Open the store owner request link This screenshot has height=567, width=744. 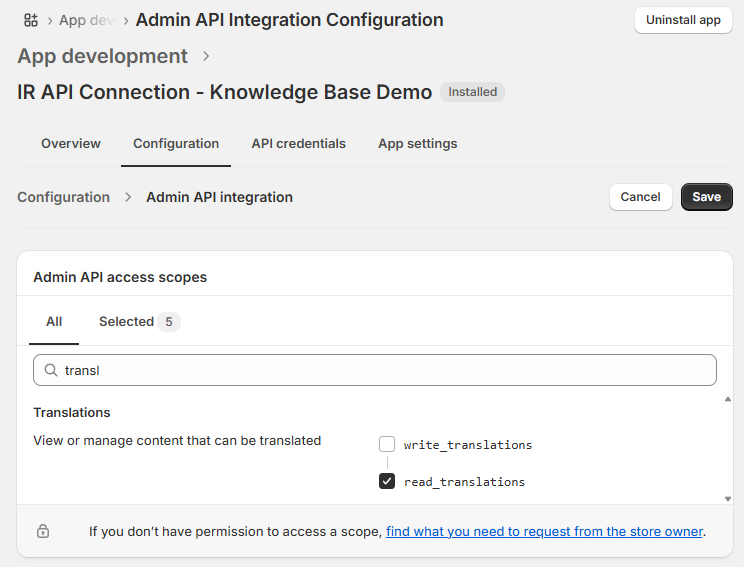[544, 532]
